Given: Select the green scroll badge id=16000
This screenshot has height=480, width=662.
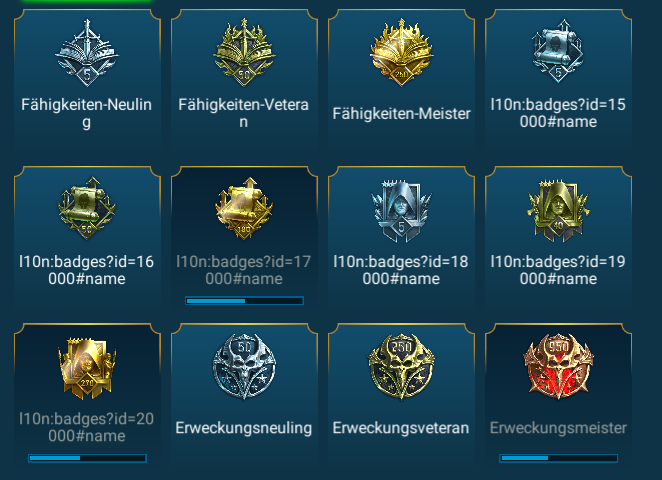Looking at the screenshot, I should pyautogui.click(x=87, y=209).
